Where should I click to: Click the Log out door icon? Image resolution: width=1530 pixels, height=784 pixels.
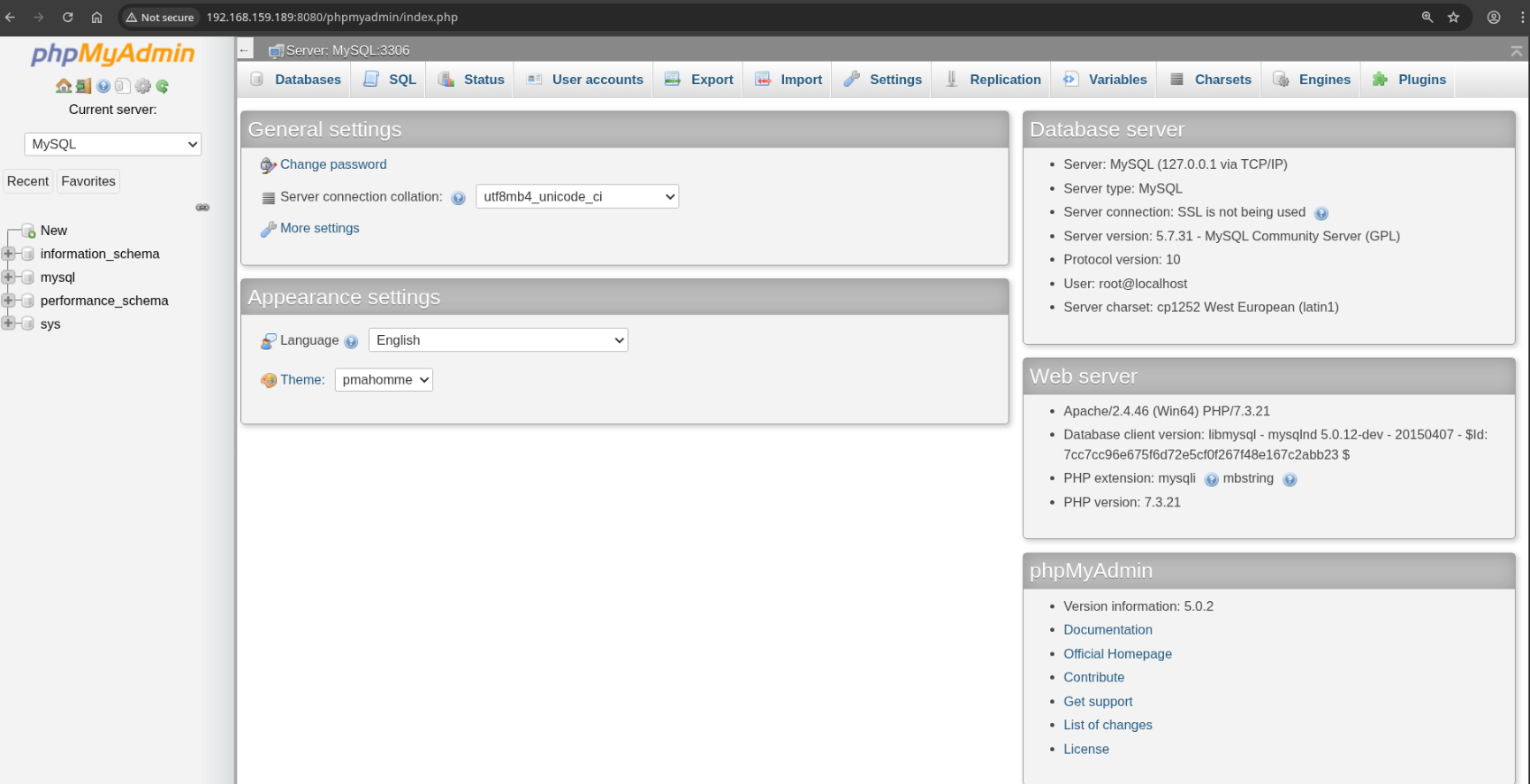point(84,86)
